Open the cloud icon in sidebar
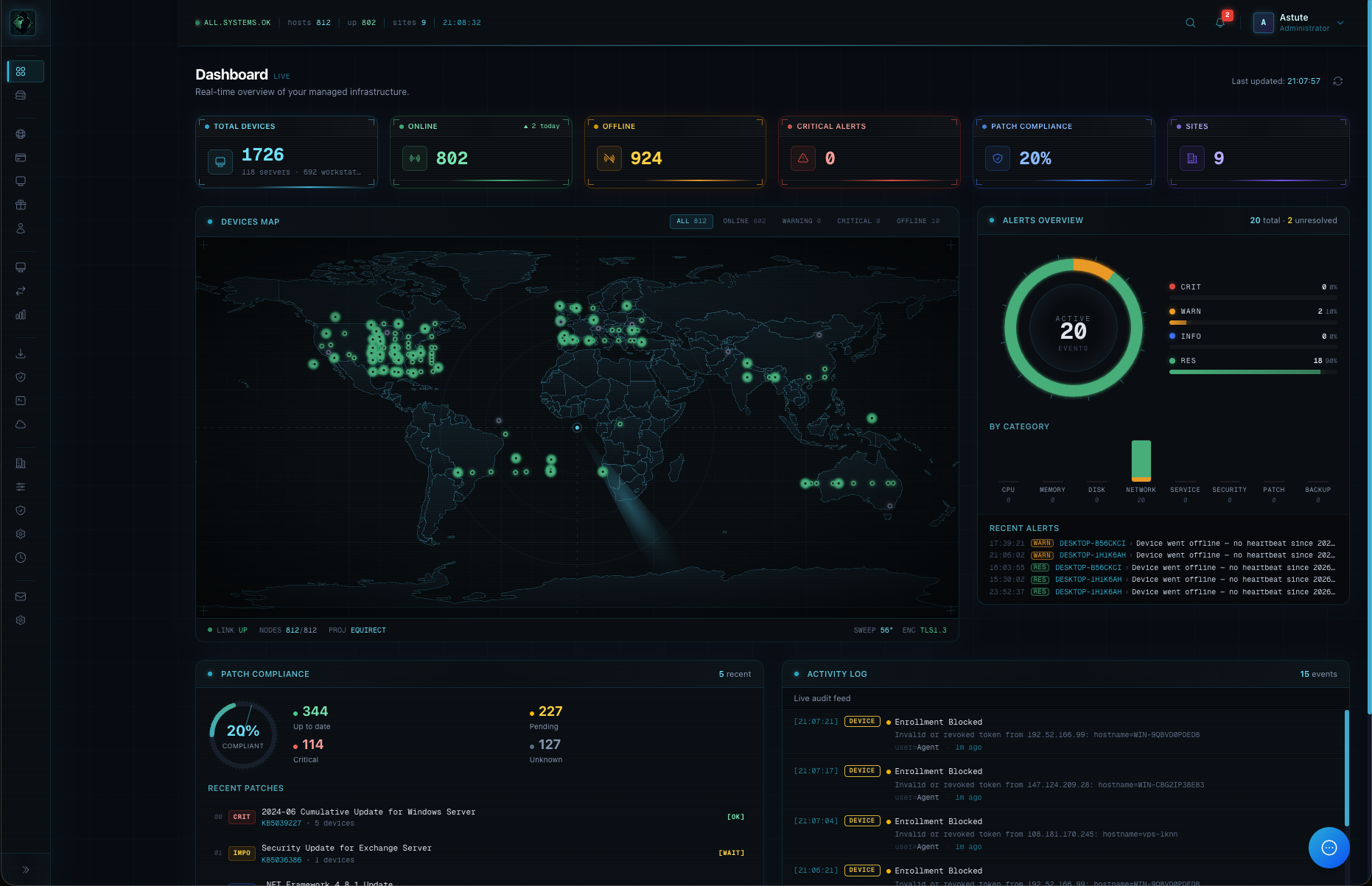This screenshot has width=1372, height=886. tap(21, 424)
